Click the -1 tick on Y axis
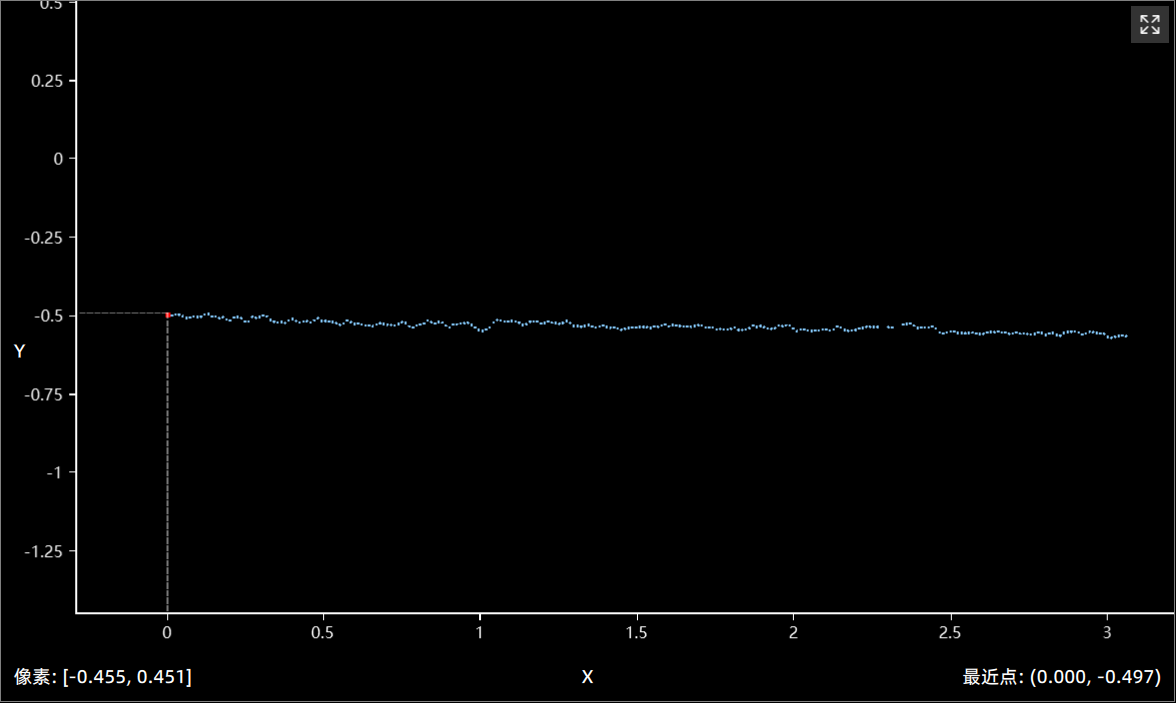Screen dimensions: 1176x703 [54, 472]
